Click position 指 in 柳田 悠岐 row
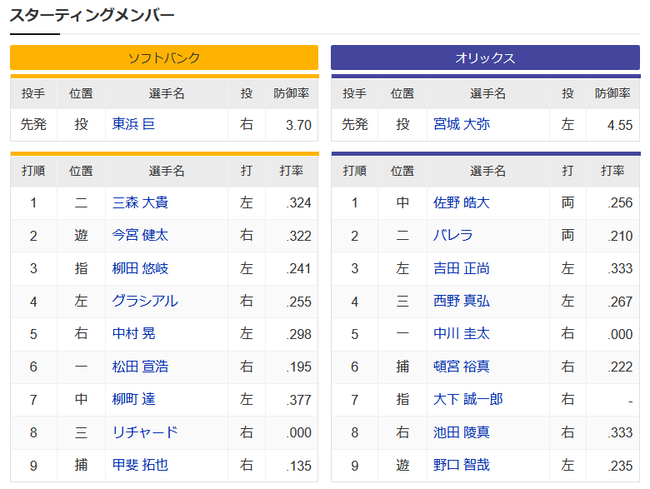 [x=81, y=268]
